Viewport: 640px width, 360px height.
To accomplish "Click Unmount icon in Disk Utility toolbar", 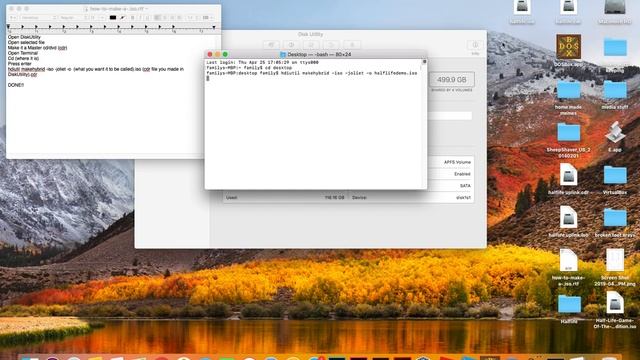I will click(x=352, y=44).
